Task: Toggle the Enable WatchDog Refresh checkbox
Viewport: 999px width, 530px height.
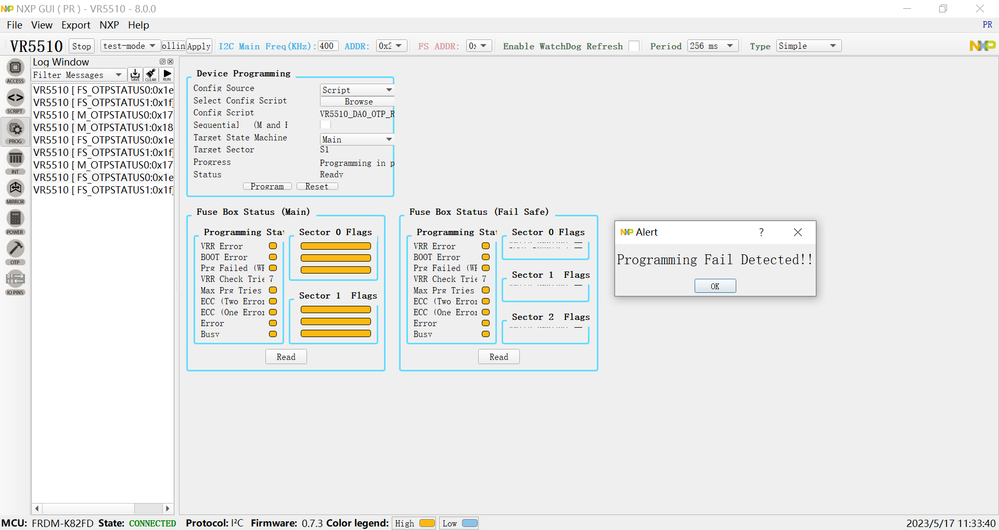Action: click(x=634, y=46)
